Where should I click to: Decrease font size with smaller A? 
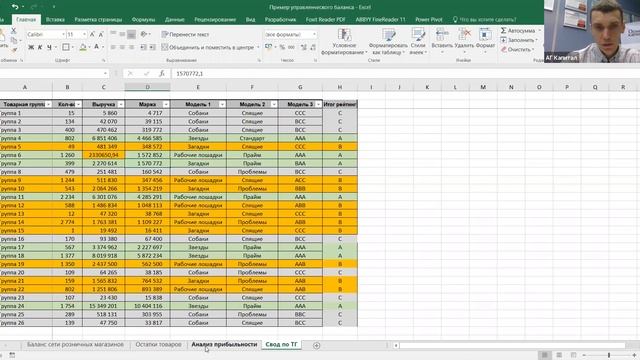[x=101, y=34]
